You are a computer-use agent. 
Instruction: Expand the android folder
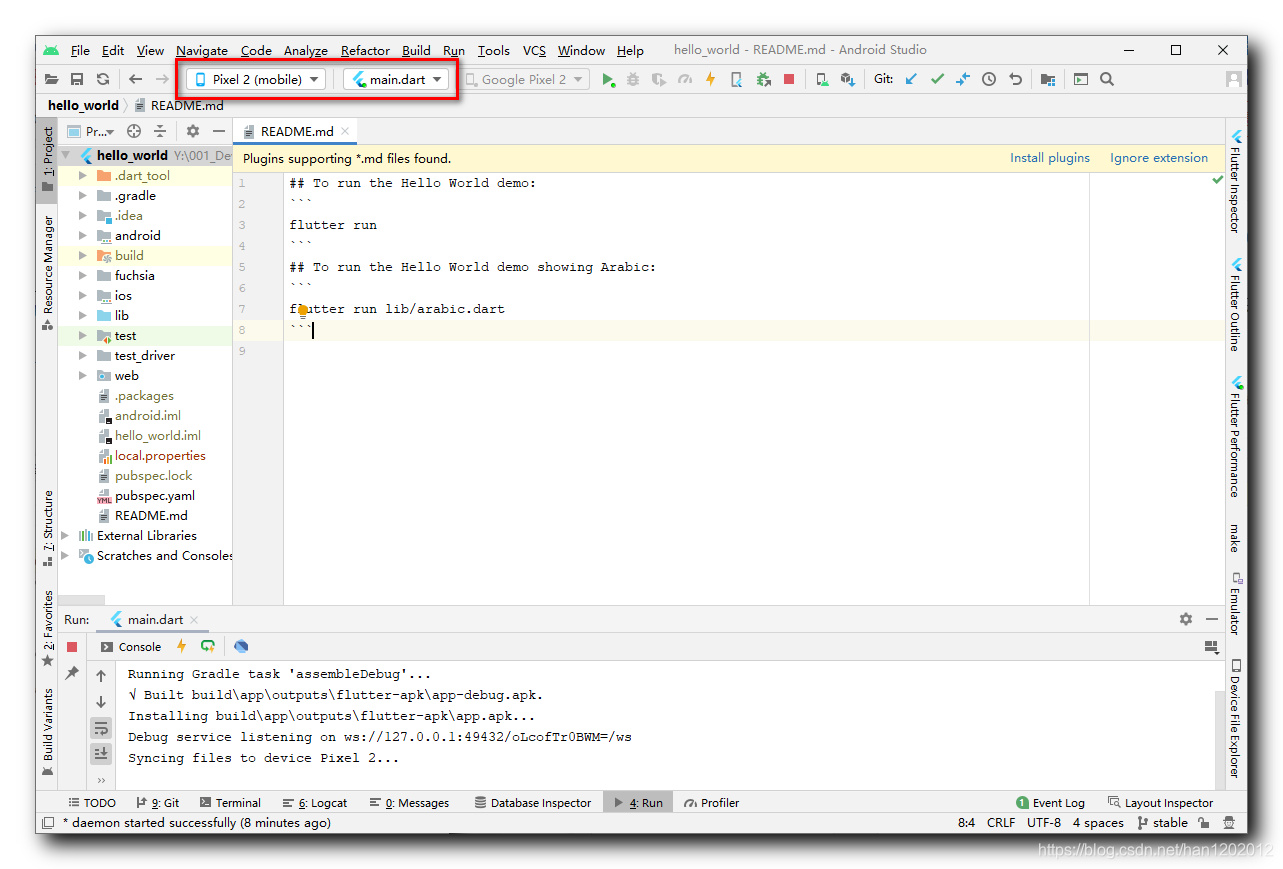click(82, 236)
